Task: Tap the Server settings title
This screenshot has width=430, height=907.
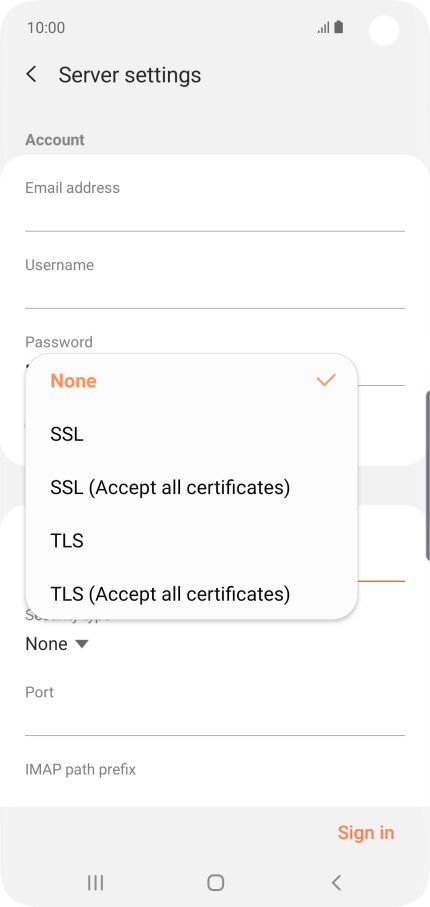Action: [130, 75]
